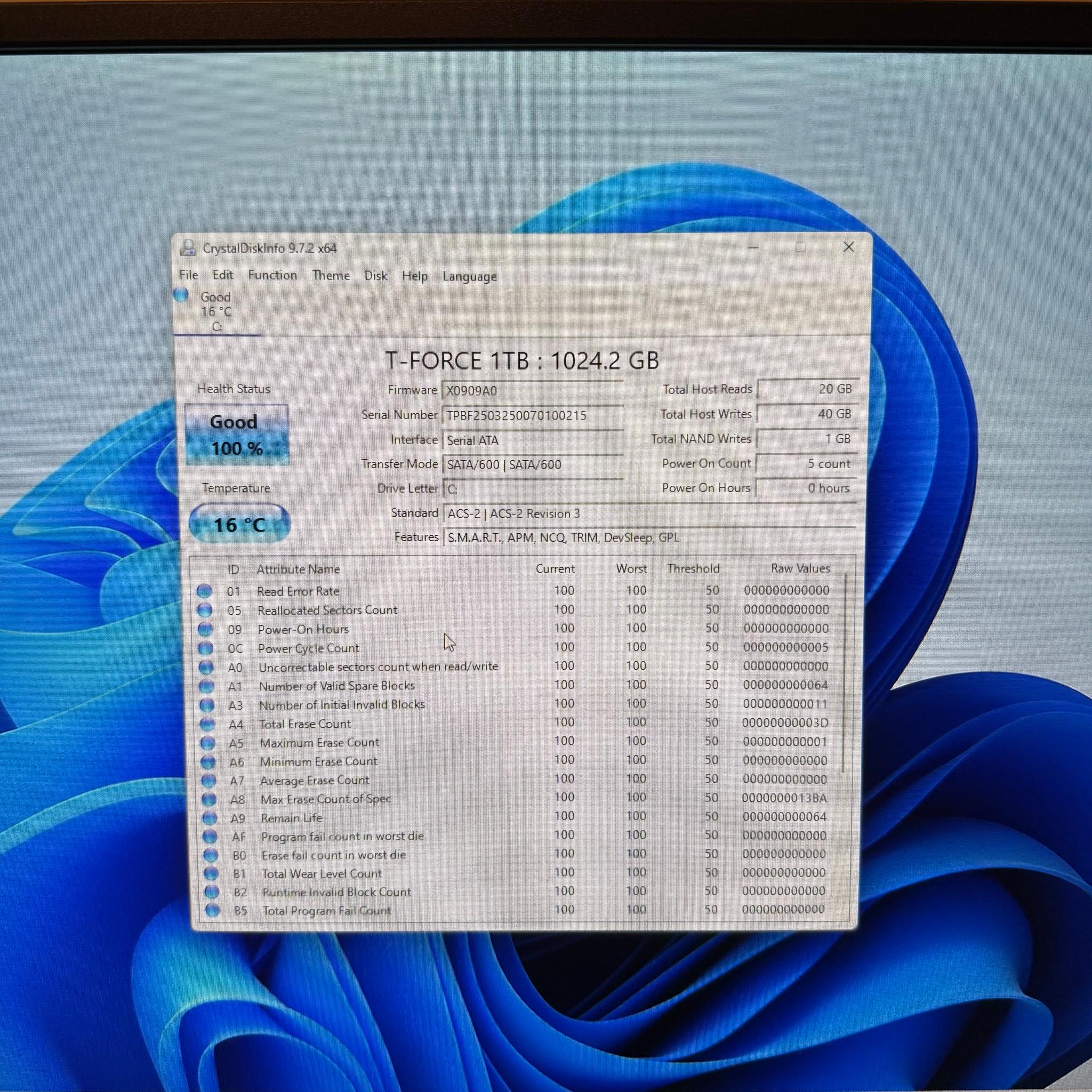Click the Good 100 % health status button

(237, 435)
